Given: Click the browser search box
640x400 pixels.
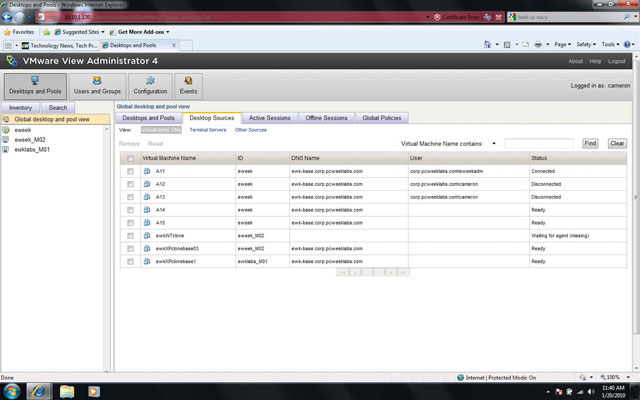Looking at the screenshot, I should point(569,17).
